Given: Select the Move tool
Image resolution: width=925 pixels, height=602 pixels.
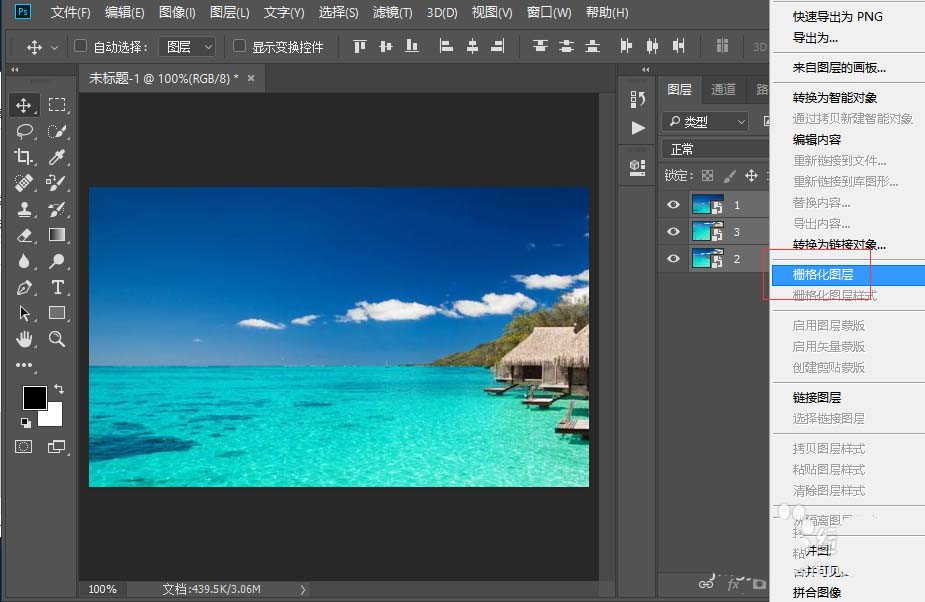Looking at the screenshot, I should point(24,105).
